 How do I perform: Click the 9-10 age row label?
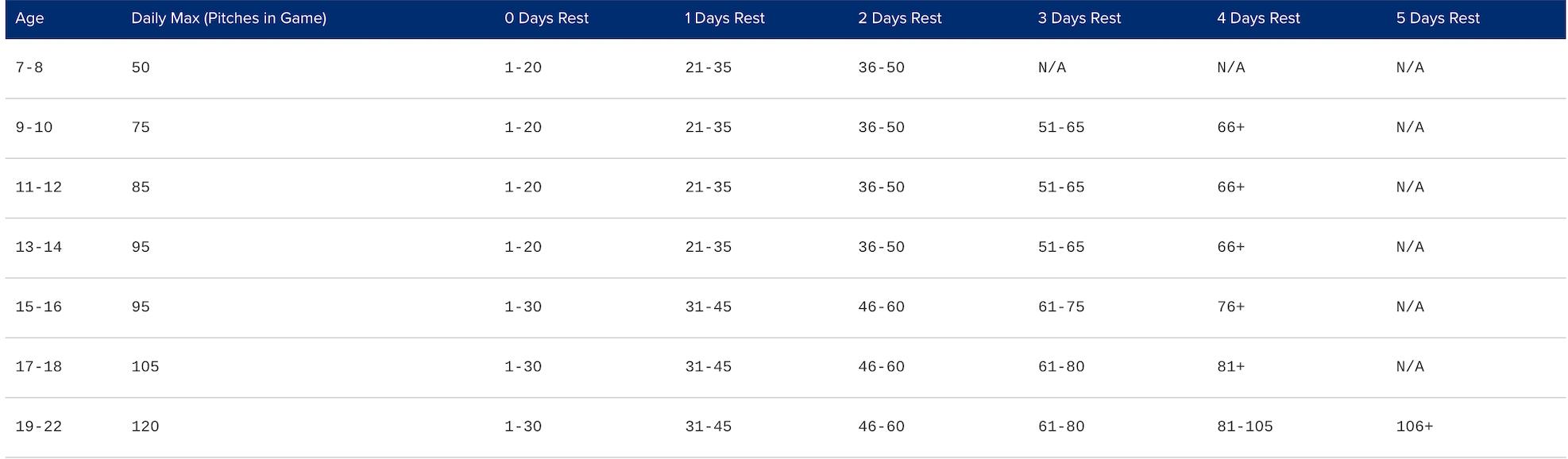point(34,127)
